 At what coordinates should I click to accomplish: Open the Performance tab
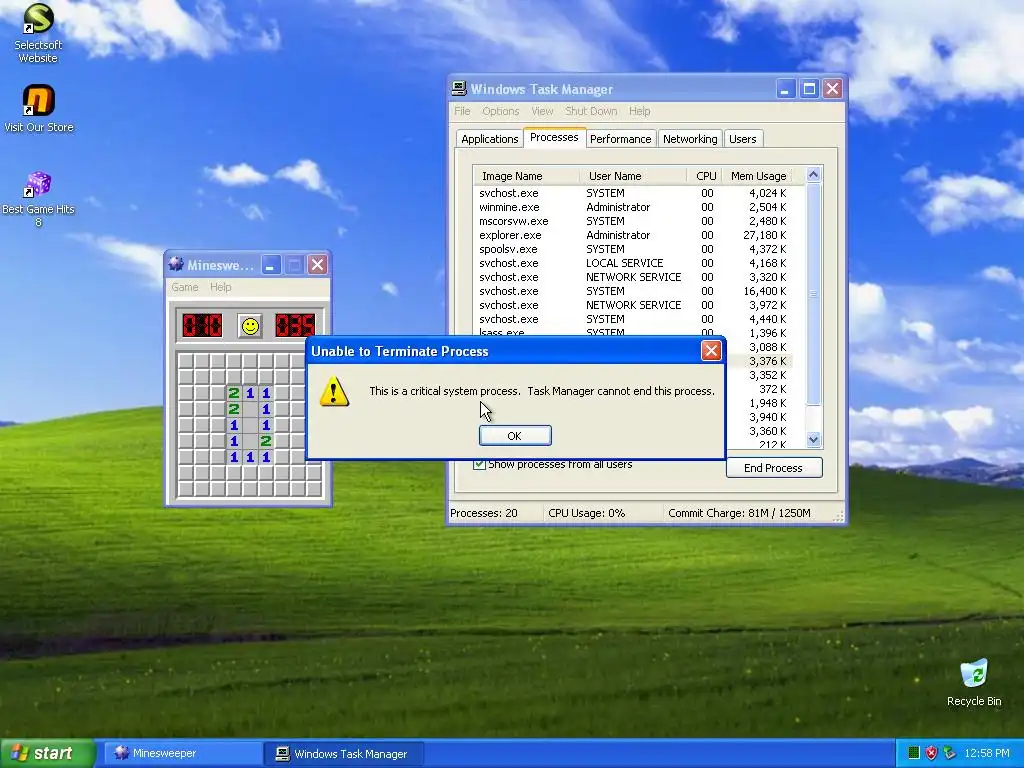[x=620, y=138]
